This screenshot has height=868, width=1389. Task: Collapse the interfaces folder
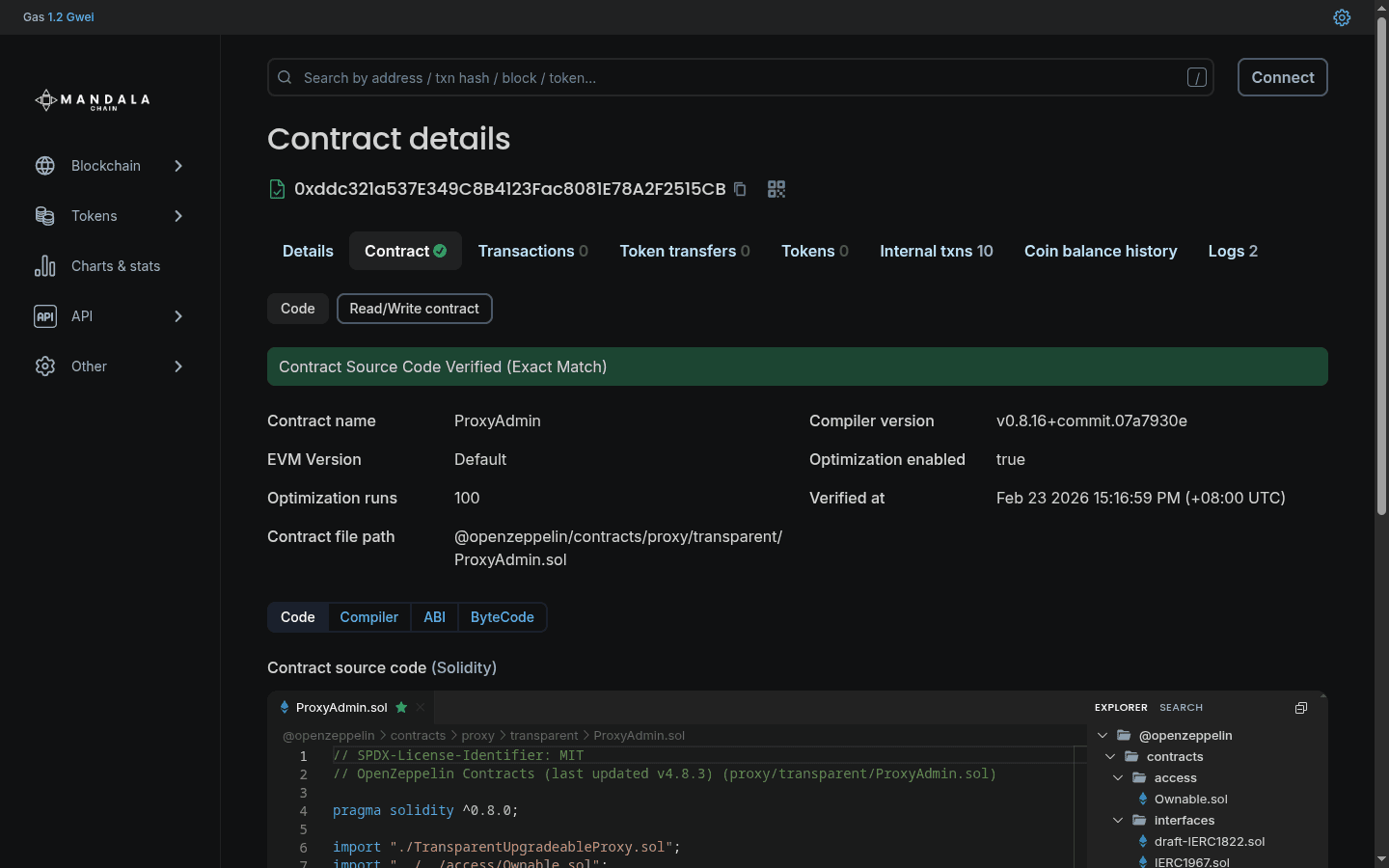point(1118,820)
